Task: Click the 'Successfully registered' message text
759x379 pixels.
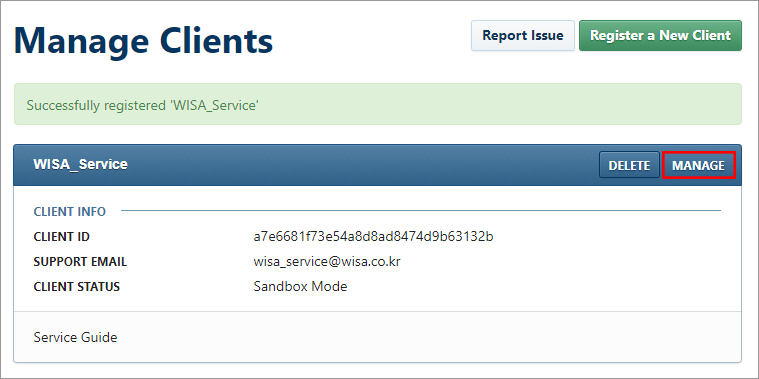Action: tap(142, 105)
